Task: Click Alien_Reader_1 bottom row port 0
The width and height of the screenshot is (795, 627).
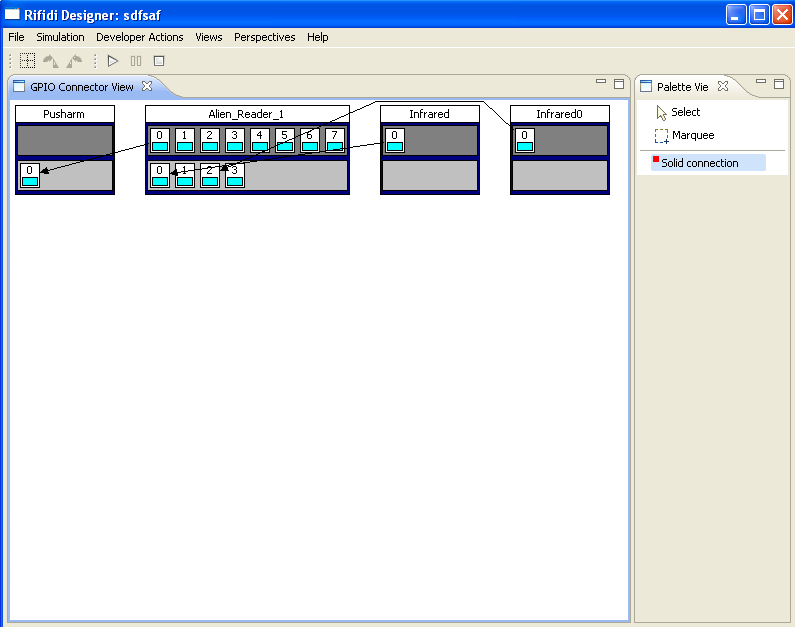Action: point(160,175)
